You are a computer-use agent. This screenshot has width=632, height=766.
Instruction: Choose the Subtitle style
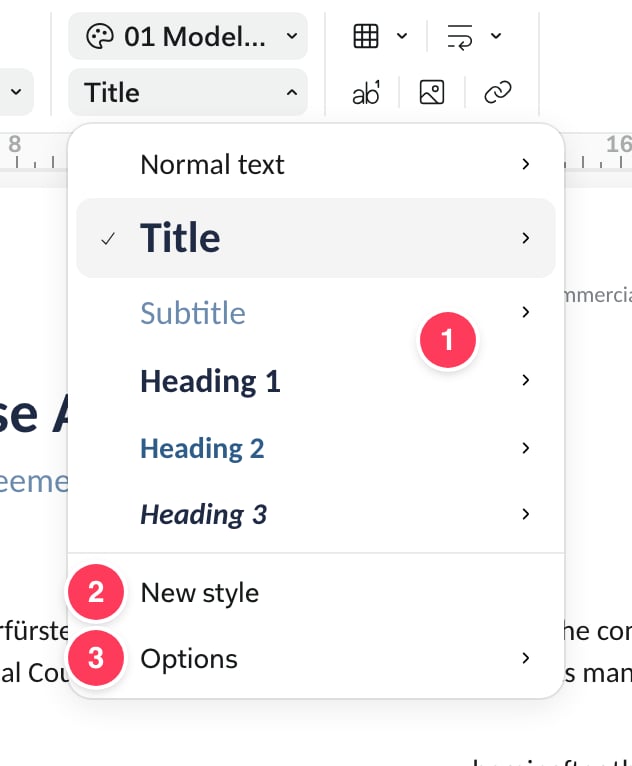tap(316, 312)
